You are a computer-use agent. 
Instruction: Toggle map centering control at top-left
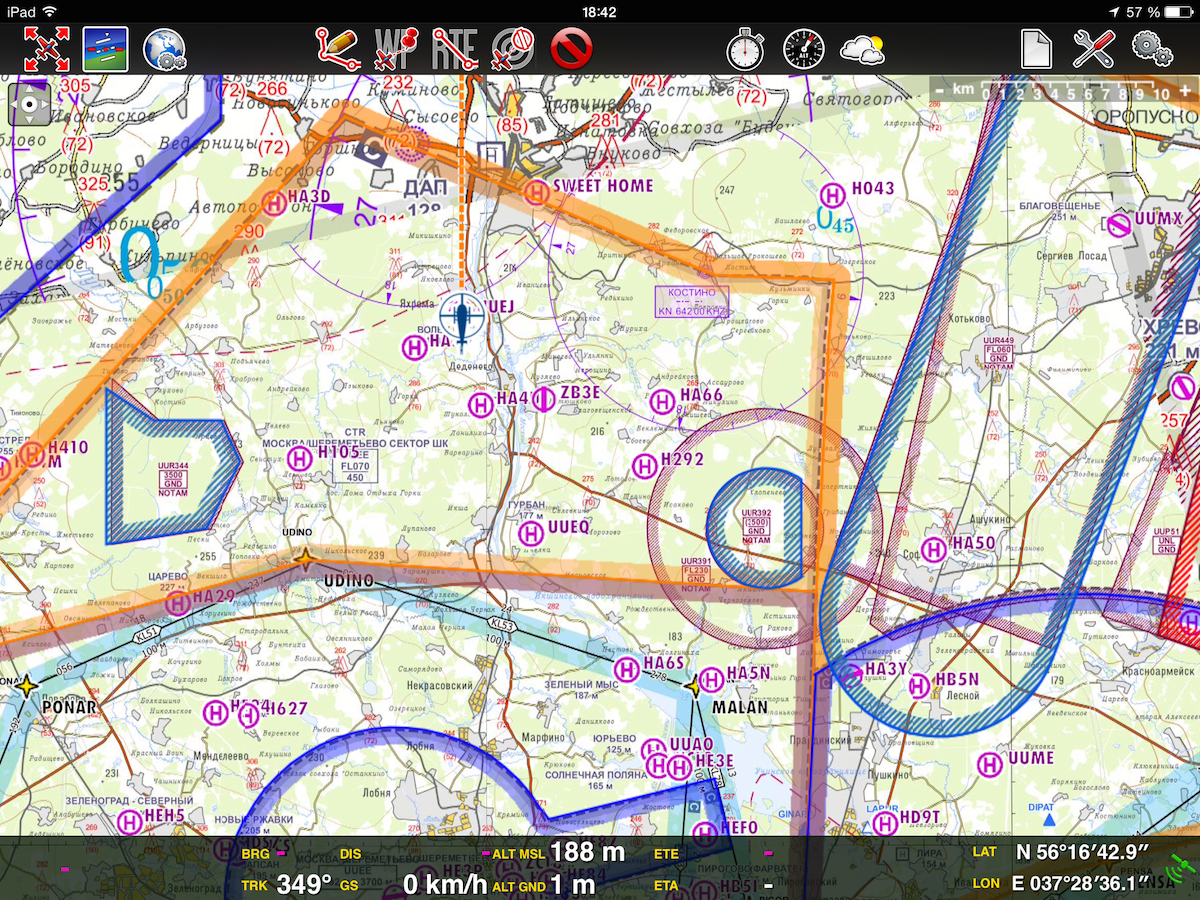pyautogui.click(x=29, y=104)
